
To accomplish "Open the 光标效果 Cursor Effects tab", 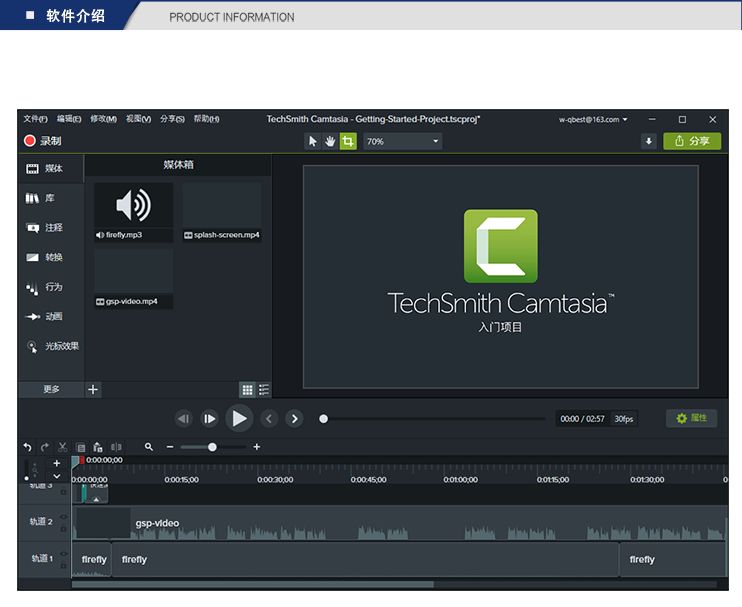I will (x=51, y=346).
